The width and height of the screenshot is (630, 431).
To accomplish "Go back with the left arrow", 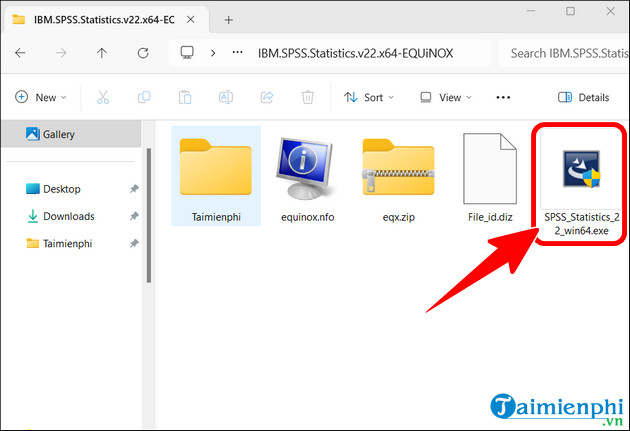I will [x=20, y=53].
